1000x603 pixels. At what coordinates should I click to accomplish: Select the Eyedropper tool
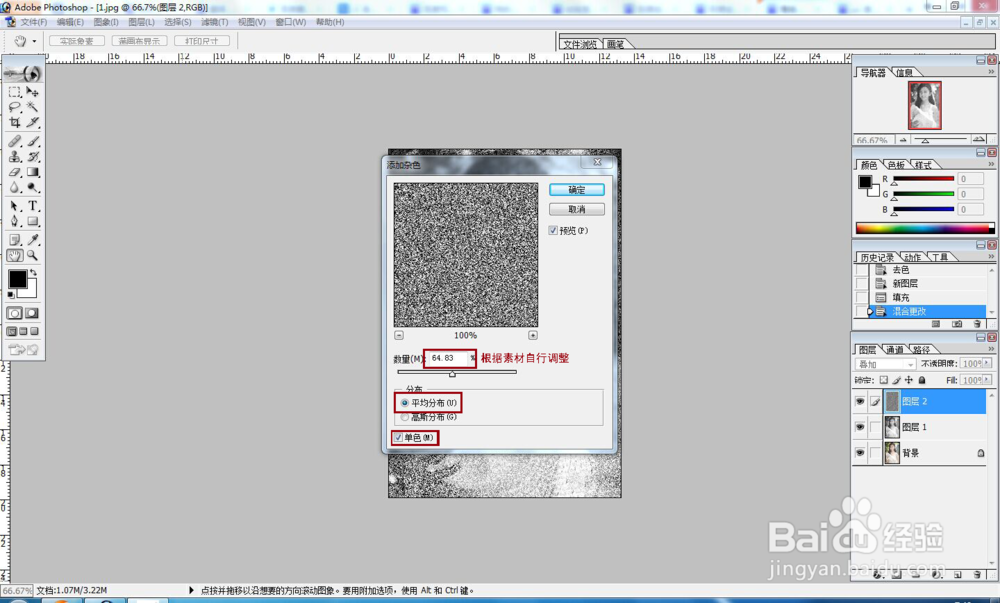(x=33, y=240)
